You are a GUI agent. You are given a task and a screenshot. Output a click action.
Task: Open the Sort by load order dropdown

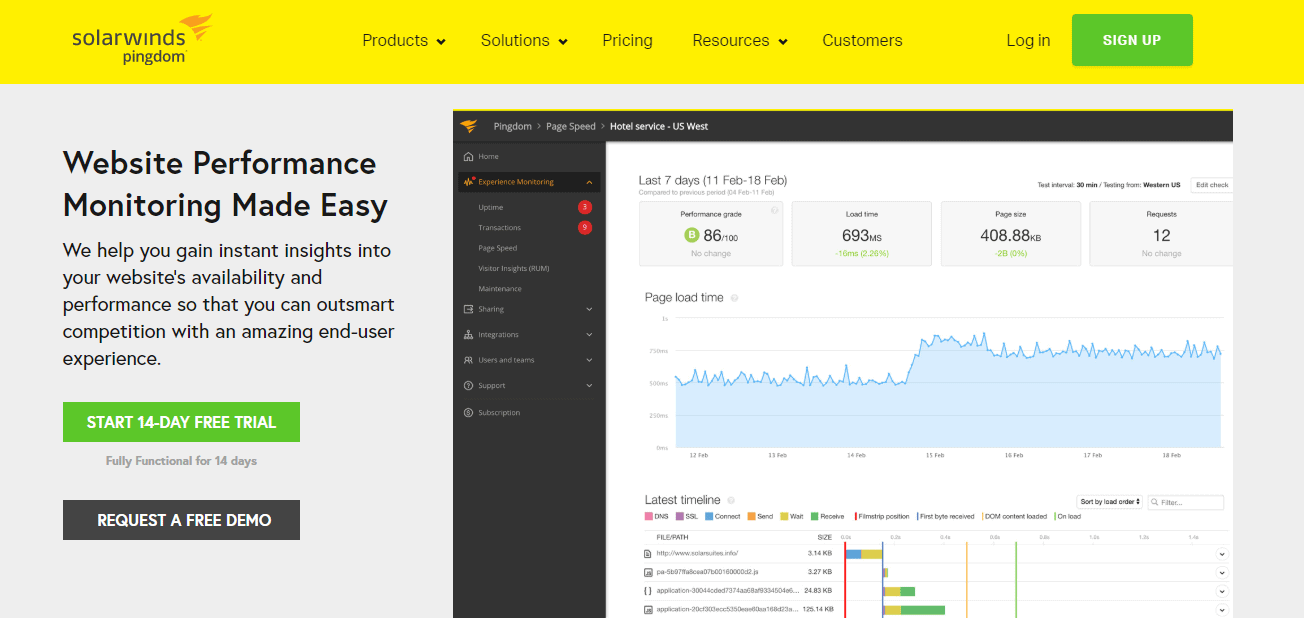click(x=1110, y=502)
